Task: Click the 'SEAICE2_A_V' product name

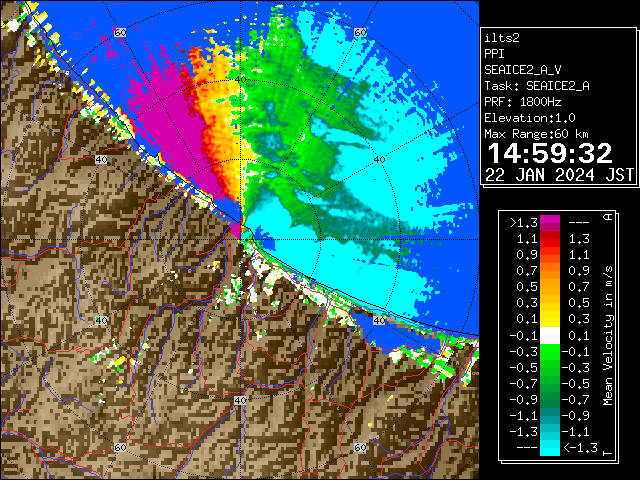Action: point(522,70)
